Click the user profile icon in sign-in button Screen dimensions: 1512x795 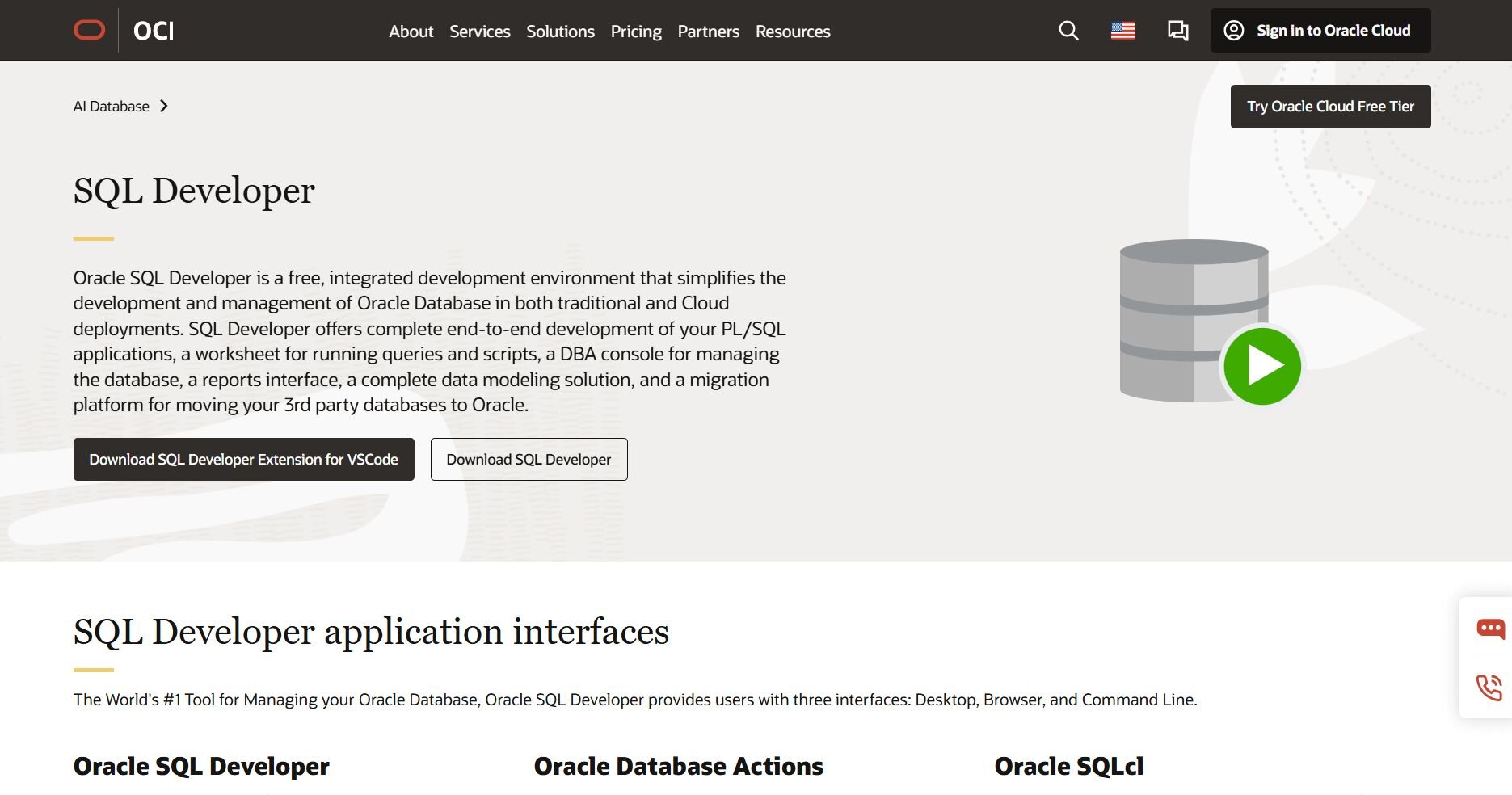pyautogui.click(x=1233, y=31)
